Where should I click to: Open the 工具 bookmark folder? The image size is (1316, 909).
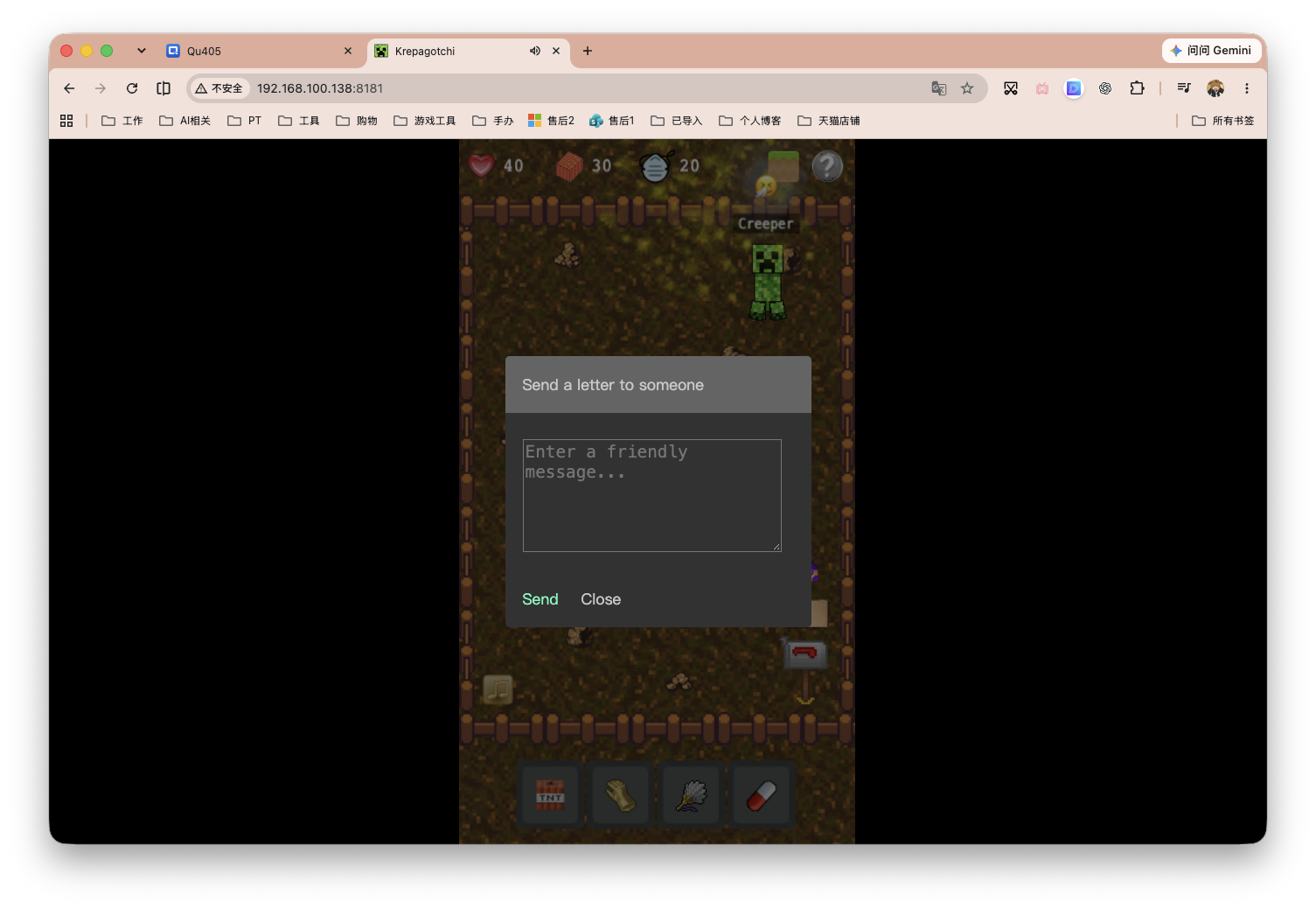coord(299,121)
